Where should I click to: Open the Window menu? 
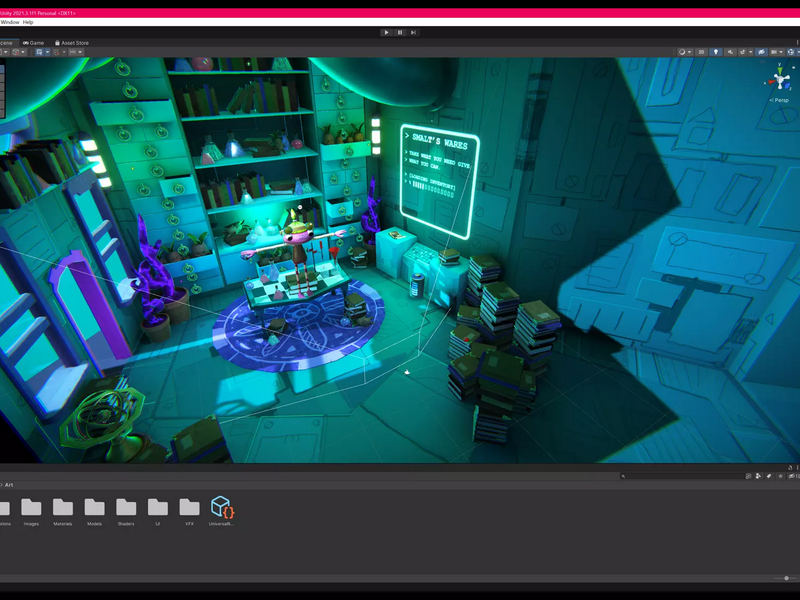(x=10, y=22)
